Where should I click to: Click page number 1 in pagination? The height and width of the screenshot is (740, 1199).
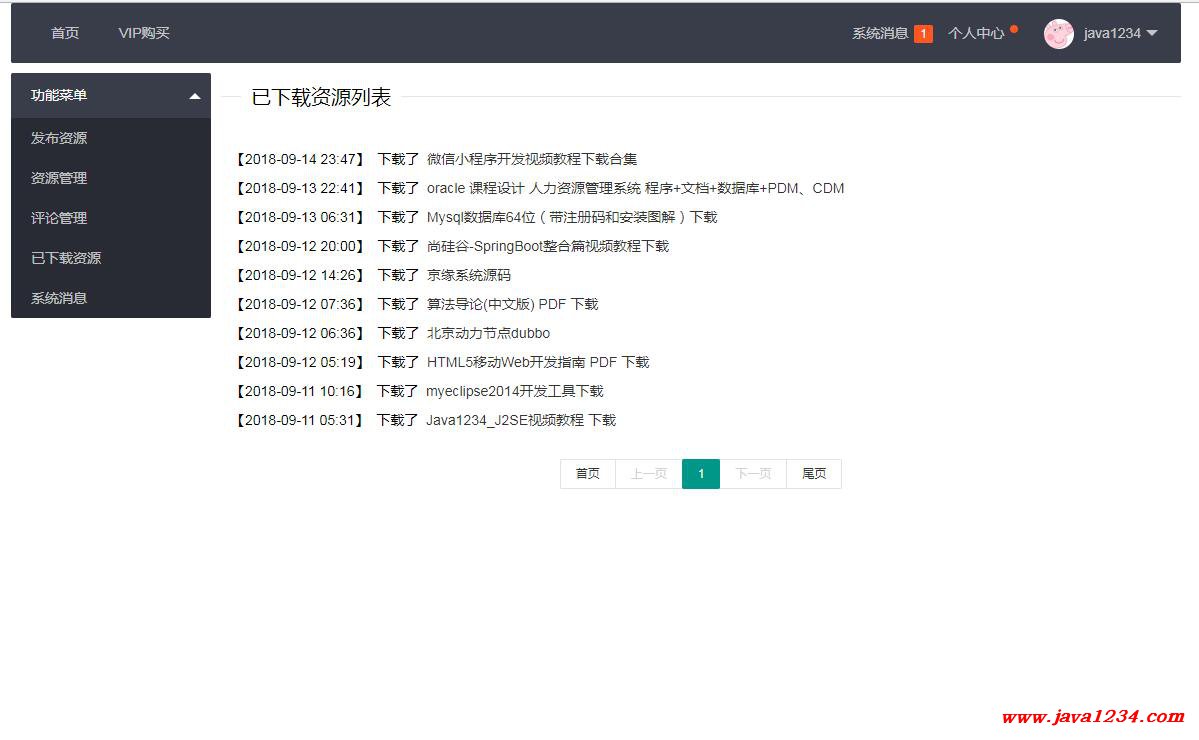701,474
